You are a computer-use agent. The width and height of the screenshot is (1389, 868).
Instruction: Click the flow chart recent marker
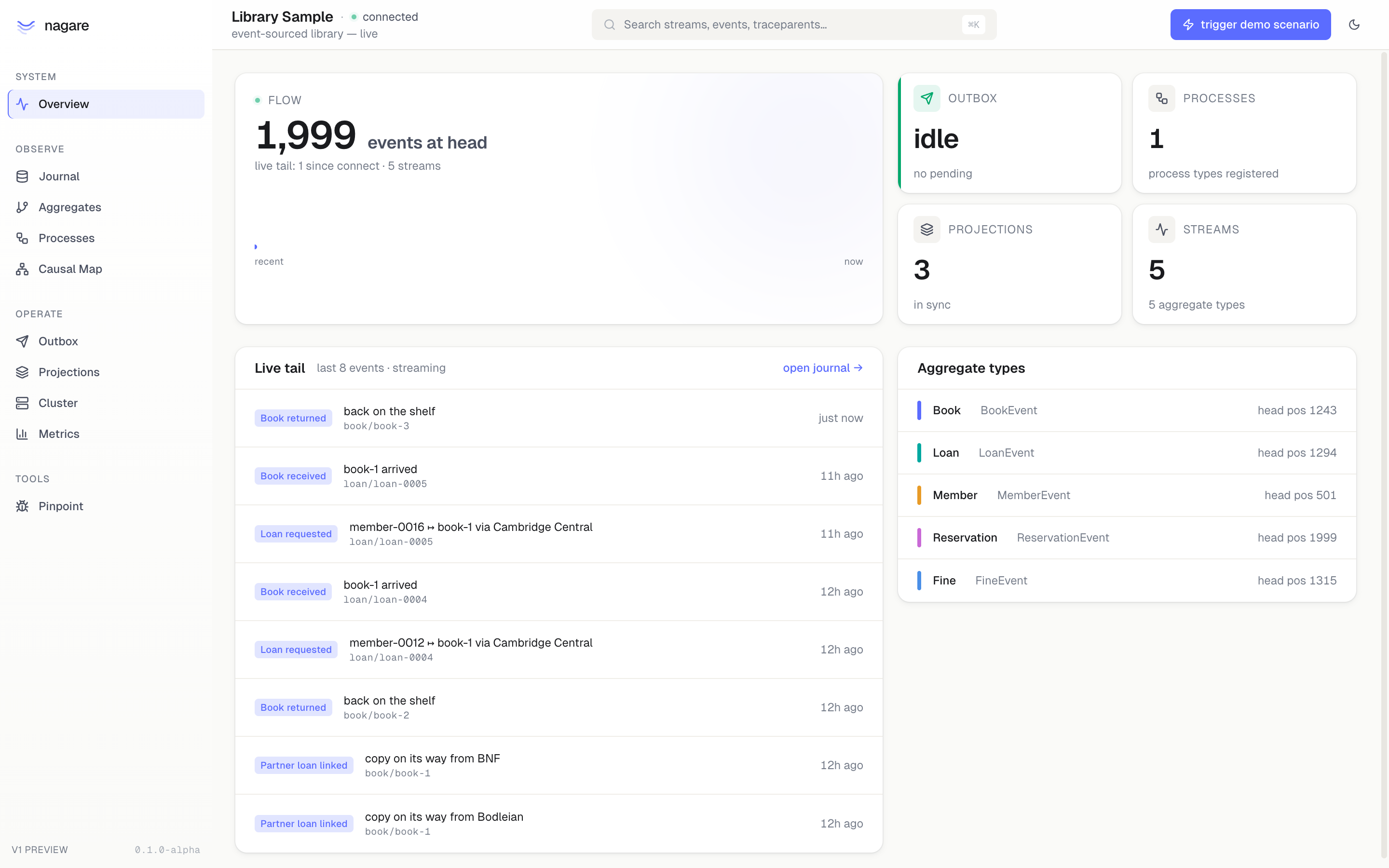click(x=256, y=247)
